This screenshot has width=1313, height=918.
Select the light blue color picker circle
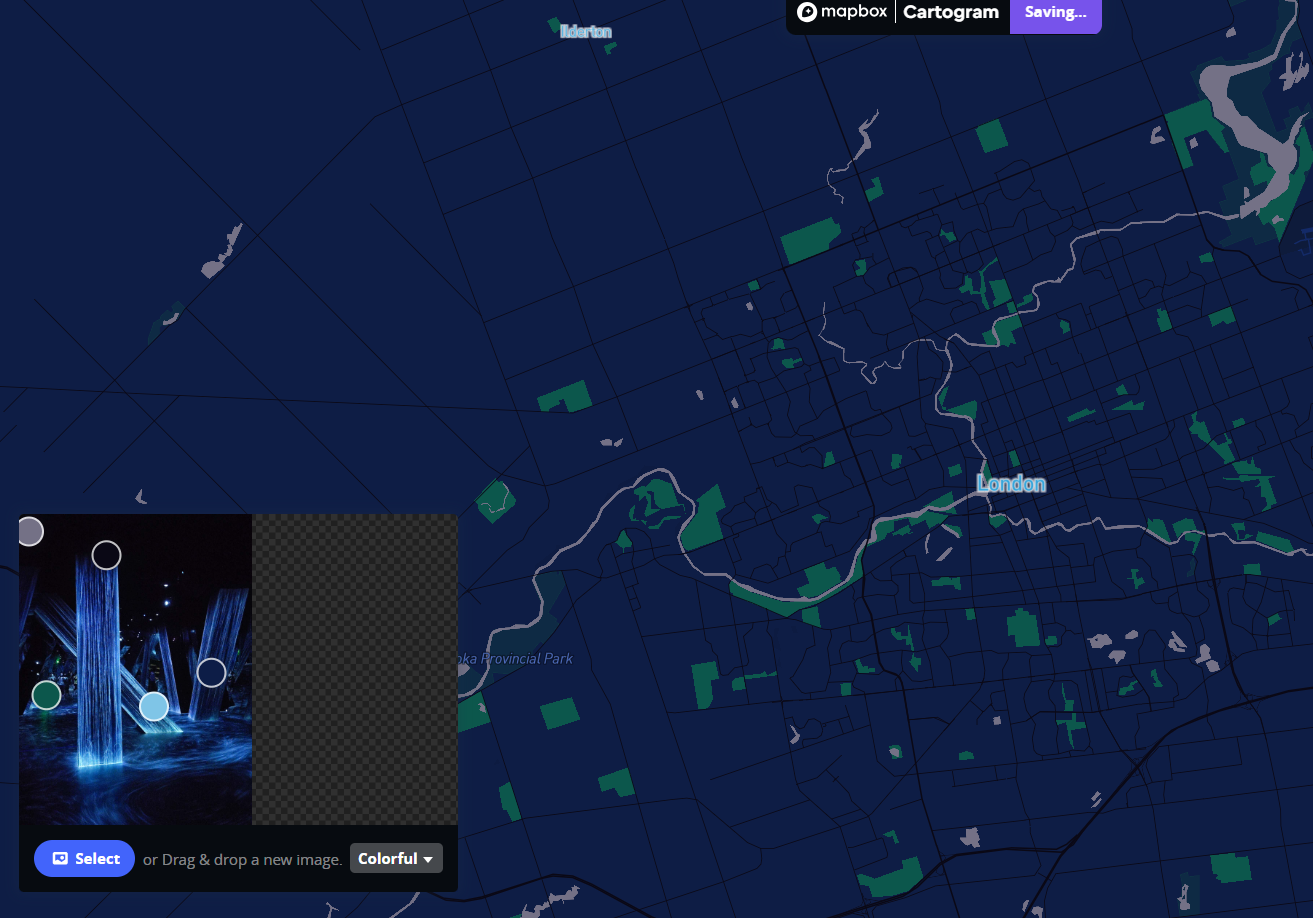tap(153, 706)
